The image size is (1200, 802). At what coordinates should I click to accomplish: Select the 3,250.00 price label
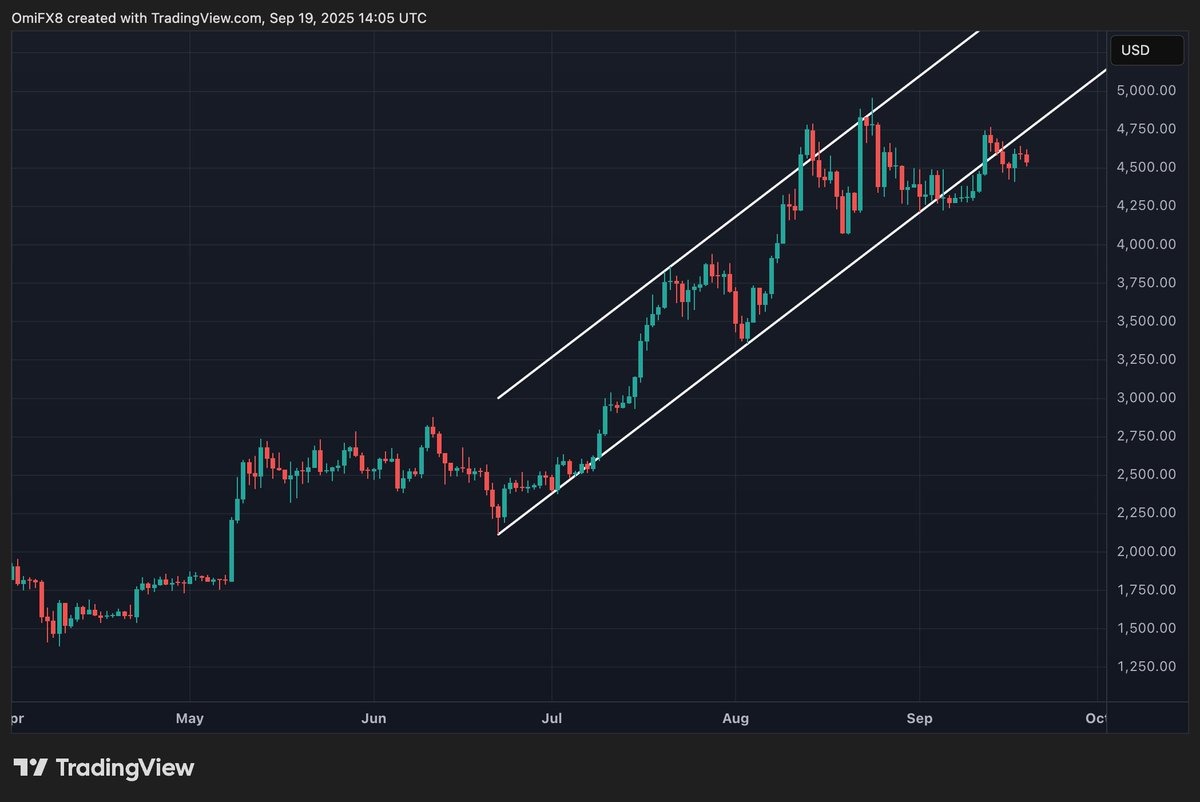[x=1148, y=359]
